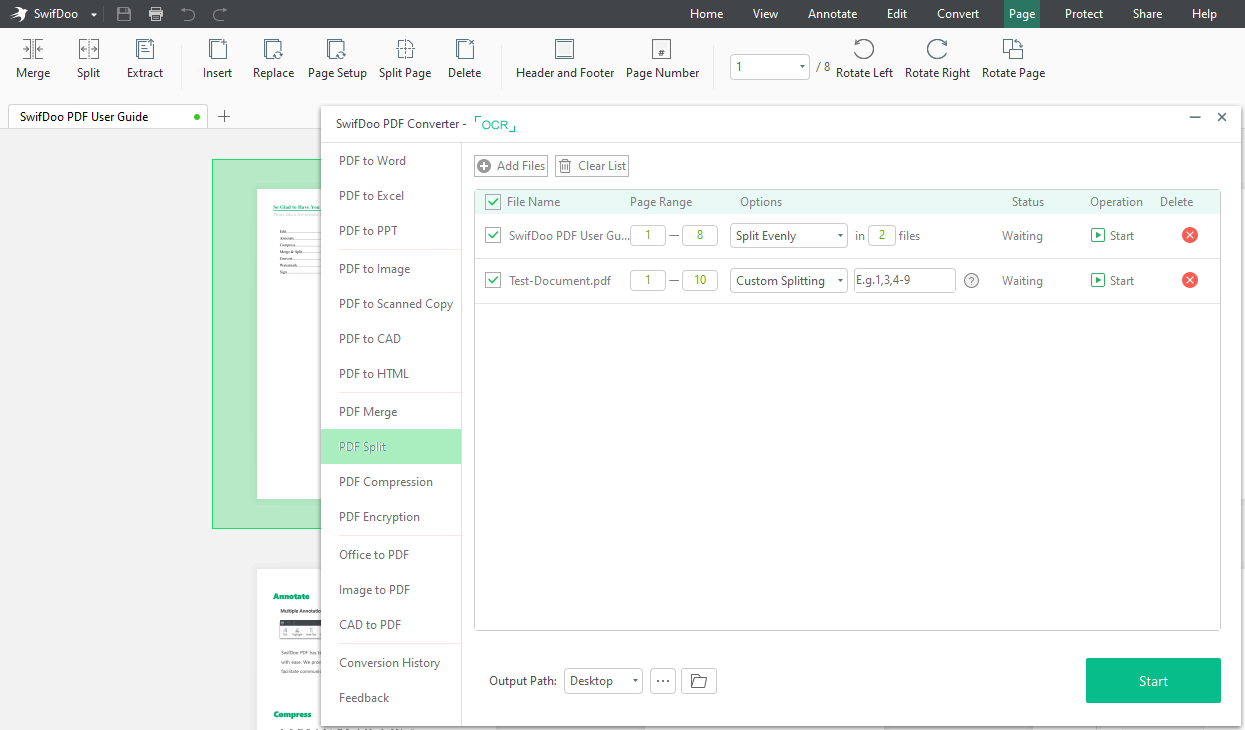Switch to SwifDoo PDF User Guide document tab
Viewport: 1245px width, 730px height.
point(106,117)
